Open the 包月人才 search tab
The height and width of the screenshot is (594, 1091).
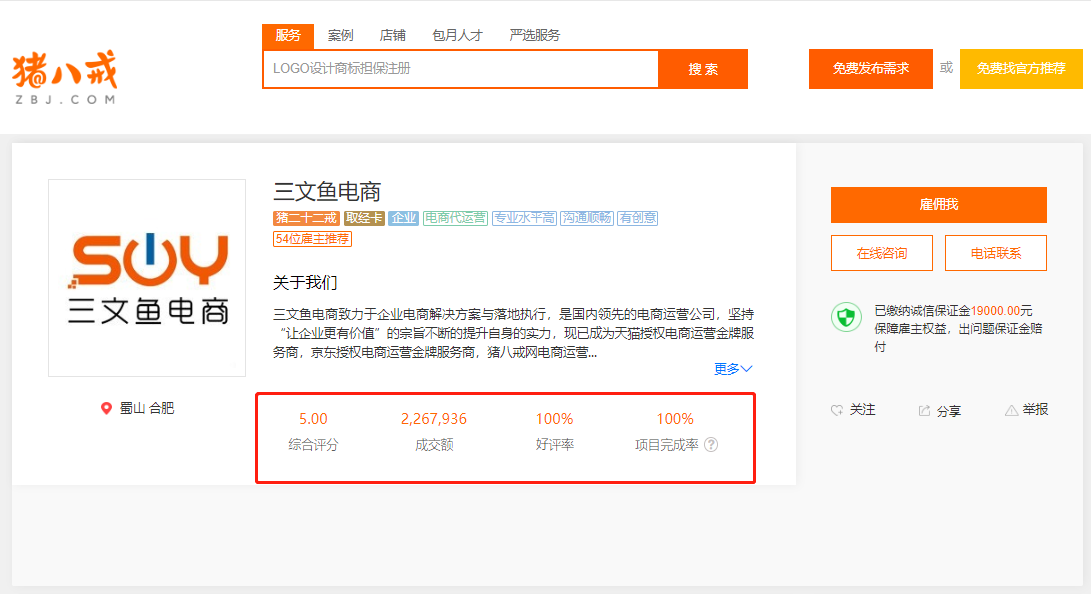(457, 35)
